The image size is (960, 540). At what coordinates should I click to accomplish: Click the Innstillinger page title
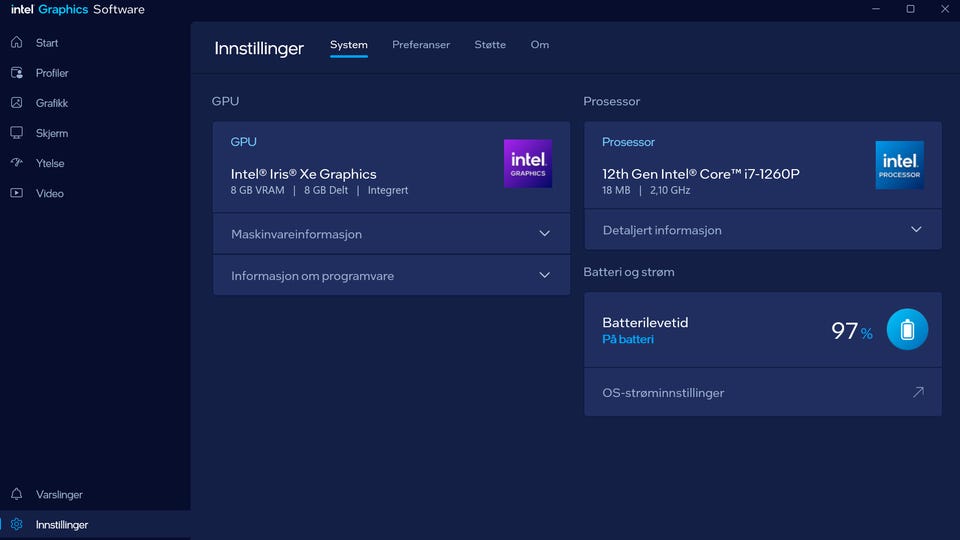259,48
